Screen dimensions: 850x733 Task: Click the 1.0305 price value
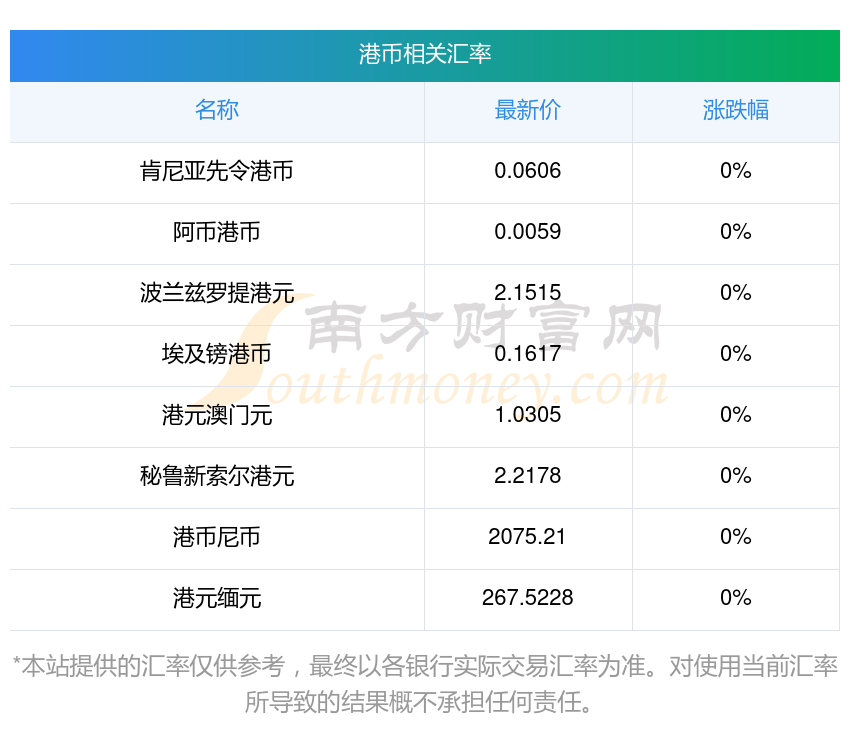tap(527, 415)
